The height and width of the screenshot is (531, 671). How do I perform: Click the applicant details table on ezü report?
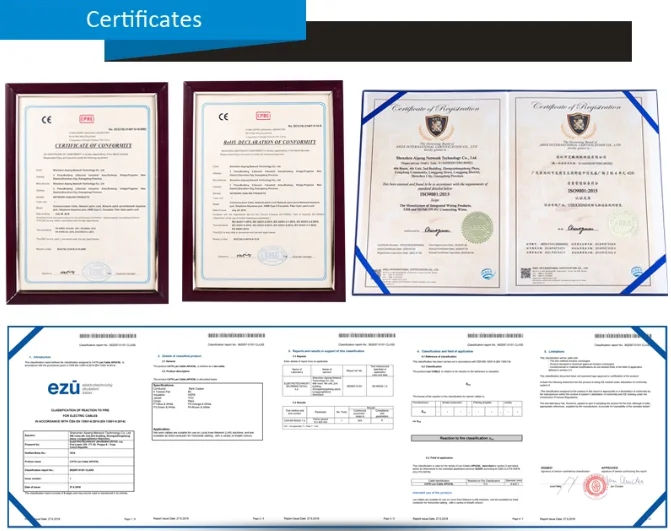79,461
